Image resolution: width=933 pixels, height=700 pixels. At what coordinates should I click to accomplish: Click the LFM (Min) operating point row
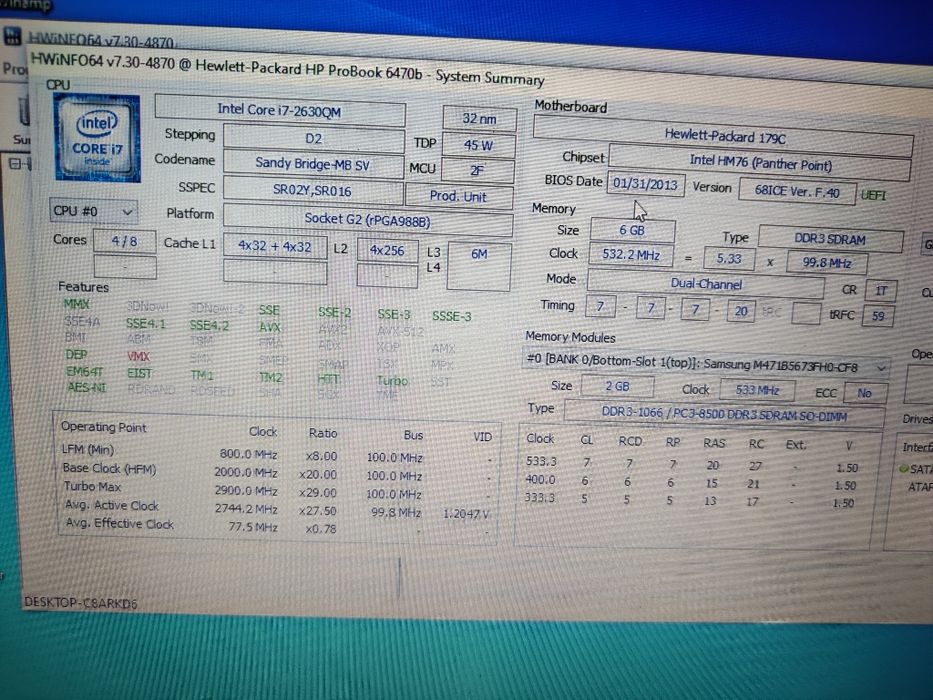tap(277, 453)
